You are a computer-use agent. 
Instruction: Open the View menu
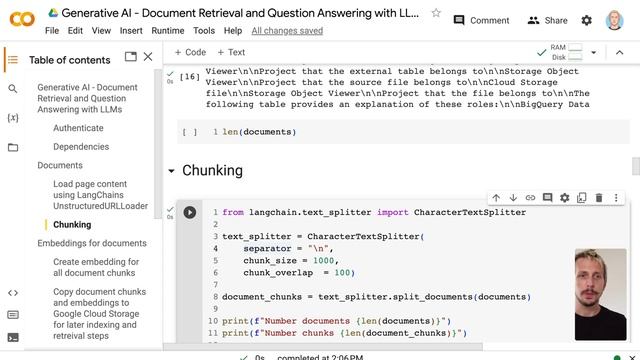(x=101, y=31)
